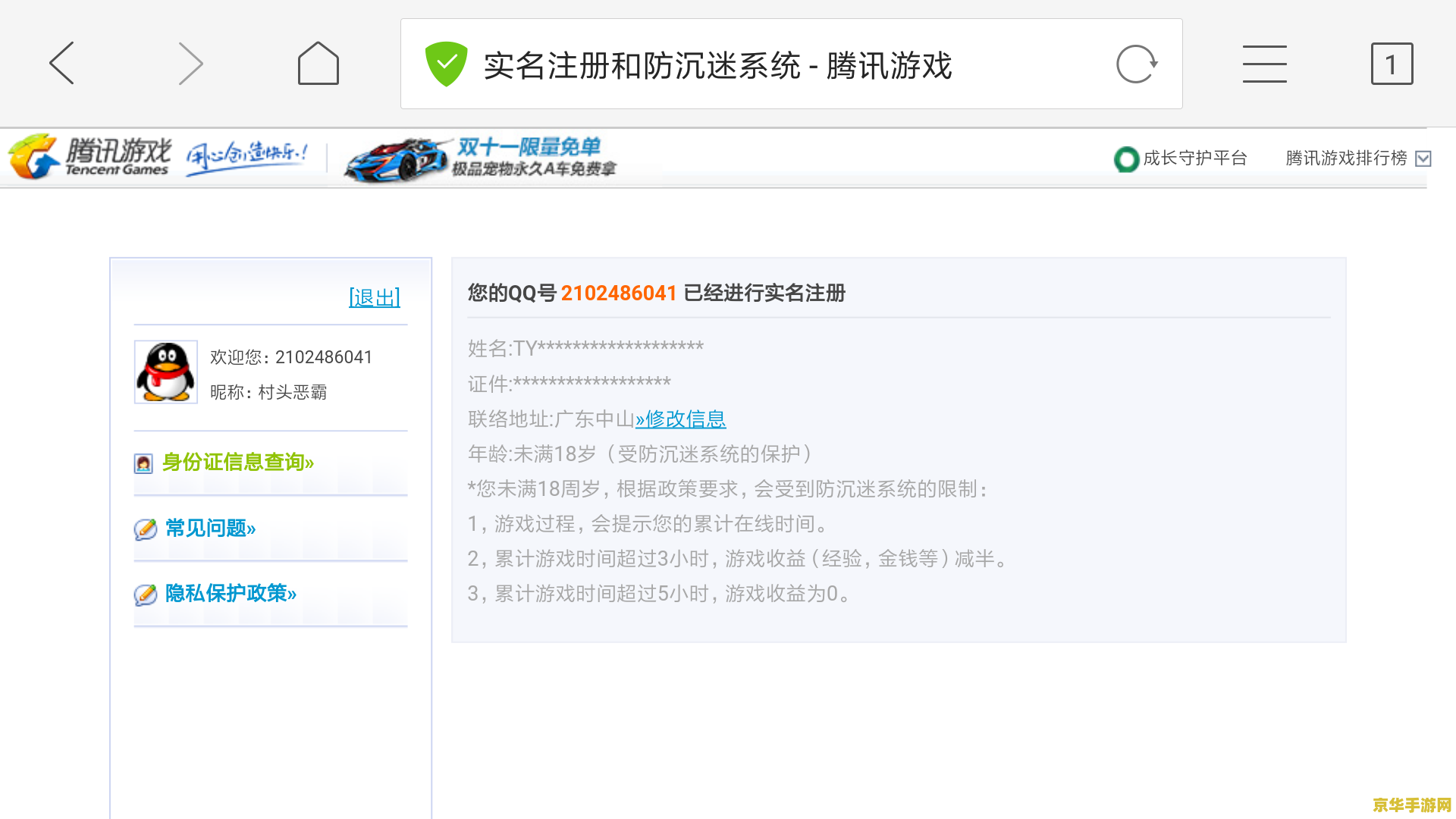The height and width of the screenshot is (819, 1456).
Task: Click the 退出 logout link
Action: tap(375, 297)
